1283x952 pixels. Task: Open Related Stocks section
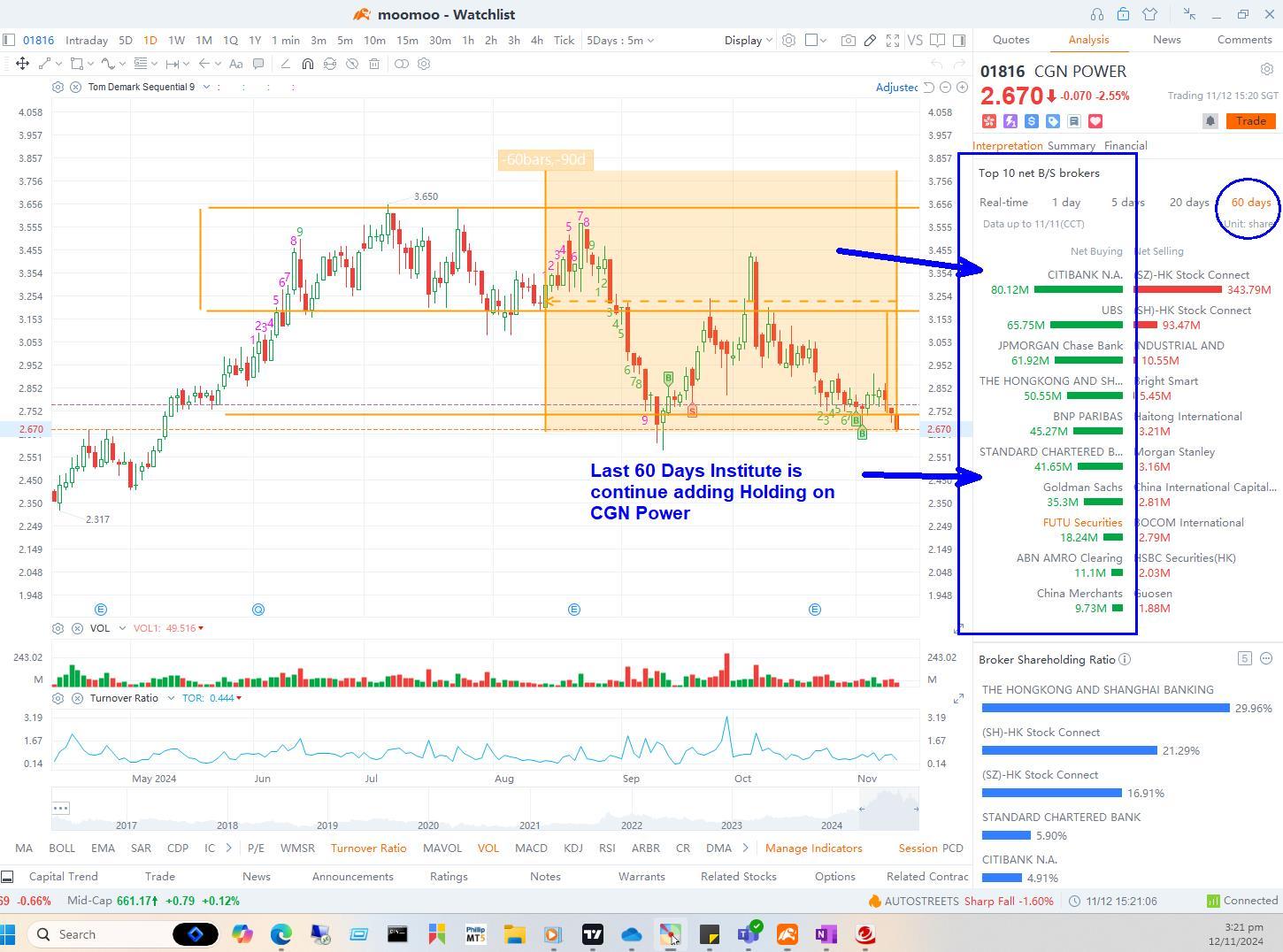(x=738, y=876)
